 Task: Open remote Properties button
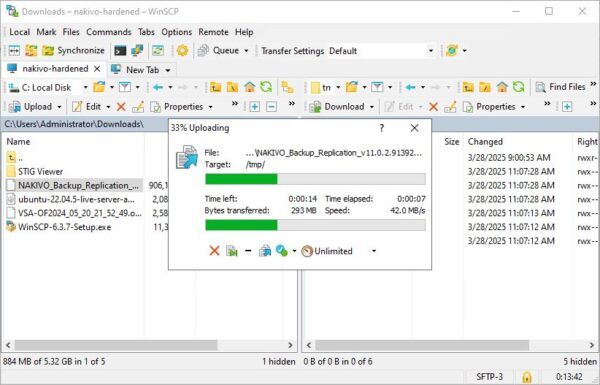(489, 106)
